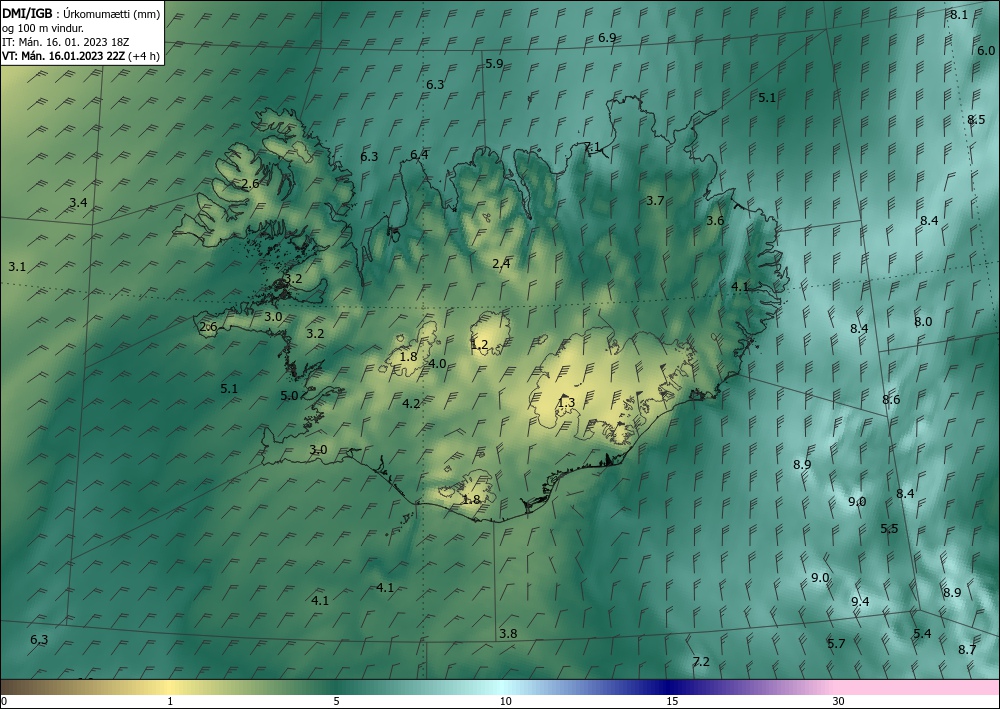Click the 7.1 value on the north coast
Viewport: 1000px width, 709px height.
pos(592,147)
